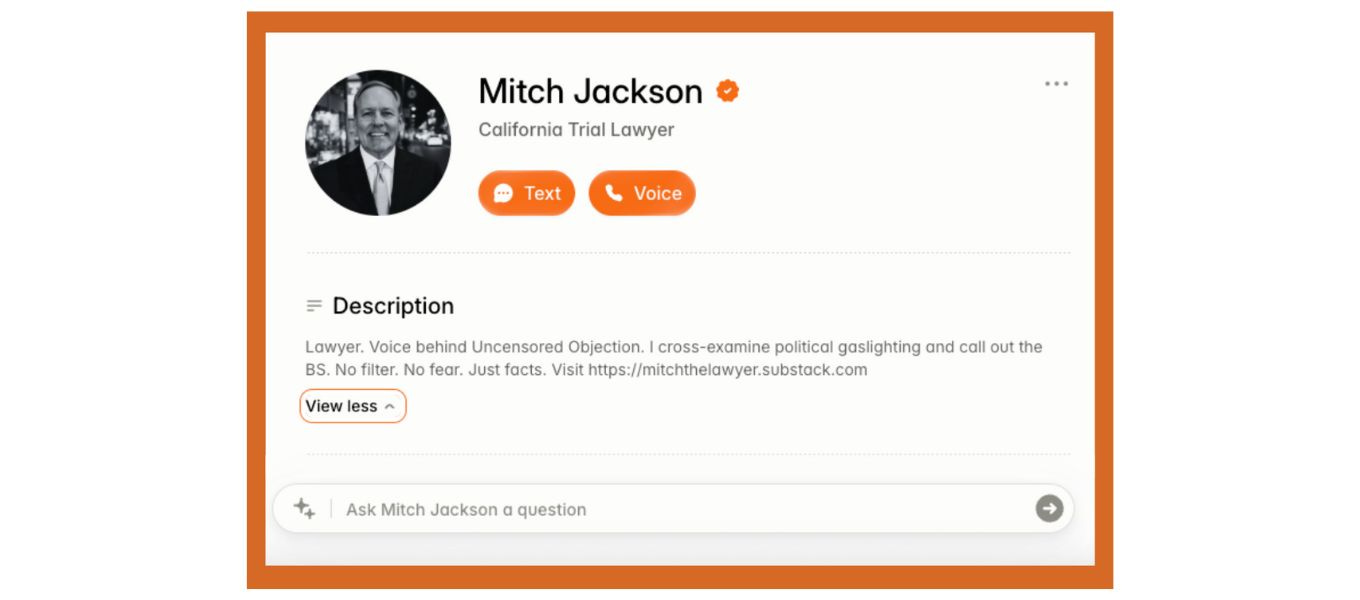The width and height of the screenshot is (1360, 600).
Task: Click the phone icon in Voice button
Action: [x=613, y=193]
